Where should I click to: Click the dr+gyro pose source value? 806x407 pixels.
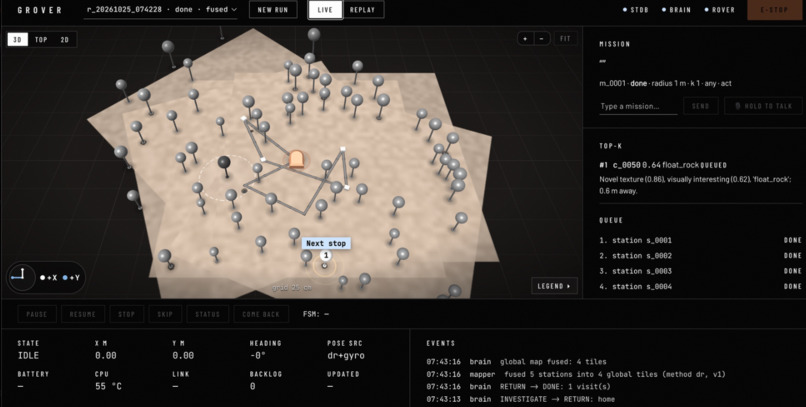345,356
